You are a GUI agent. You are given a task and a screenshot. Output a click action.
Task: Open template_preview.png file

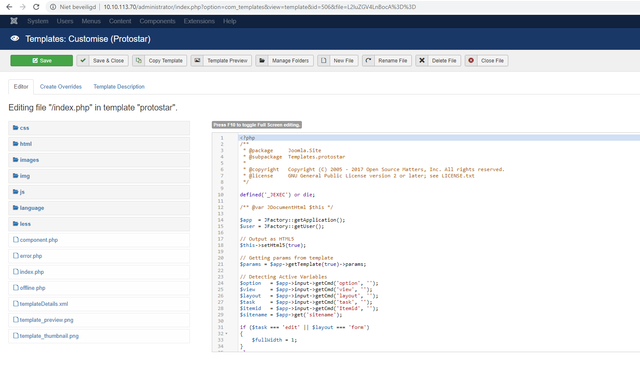[99, 320]
